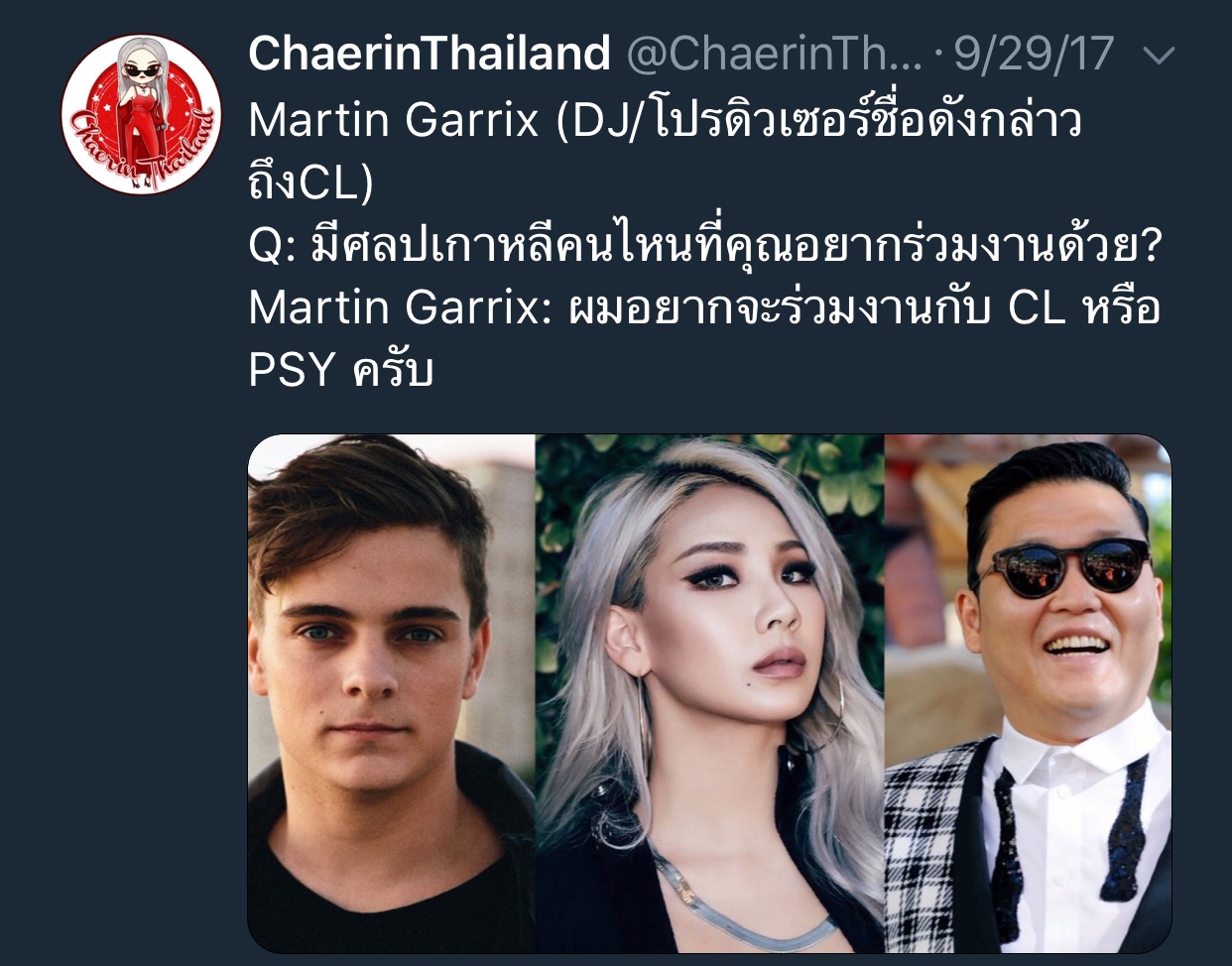1232x966 pixels.
Task: Expand the tweet options chevron
Action: [1159, 56]
